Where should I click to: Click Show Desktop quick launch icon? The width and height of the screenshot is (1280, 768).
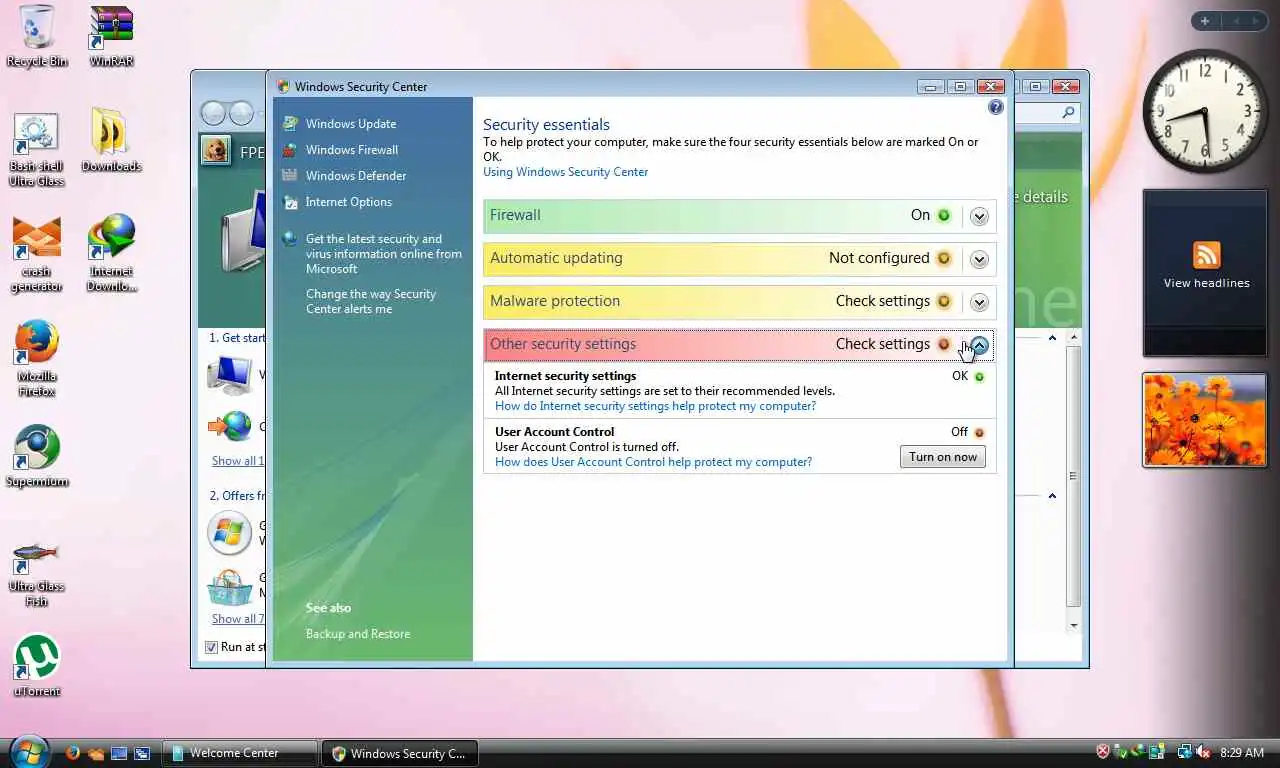pos(119,753)
